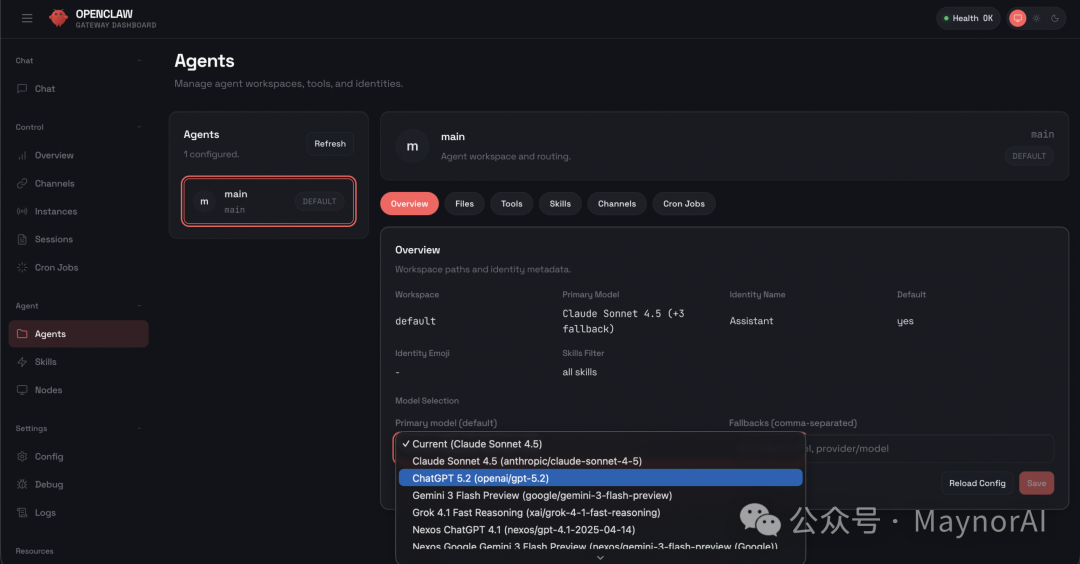Viewport: 1080px width, 564px height.
Task: Click the Primary Model value Claude Sonnet 4.5
Action: pyautogui.click(x=623, y=322)
